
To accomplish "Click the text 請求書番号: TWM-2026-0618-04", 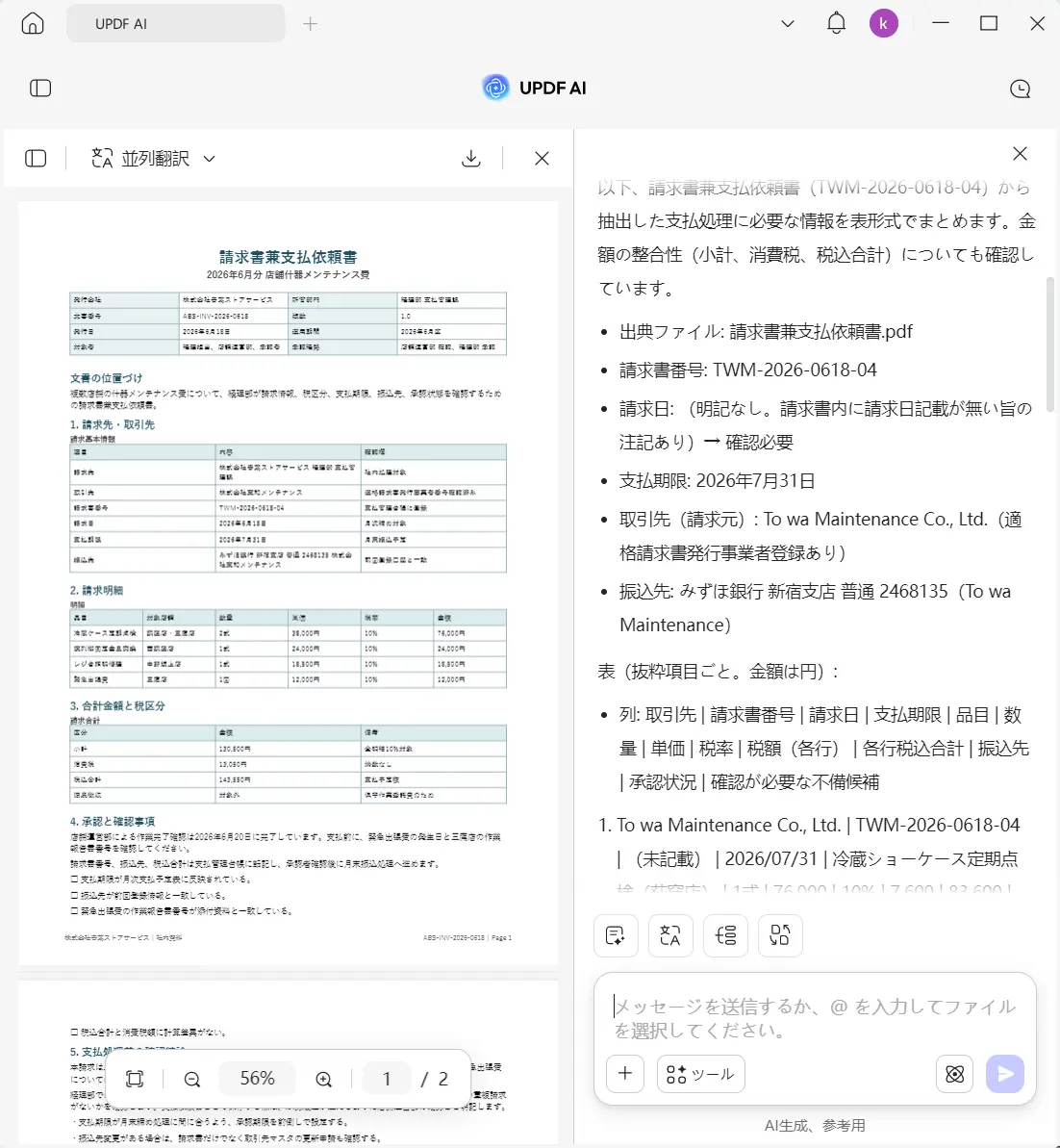I will click(x=747, y=370).
